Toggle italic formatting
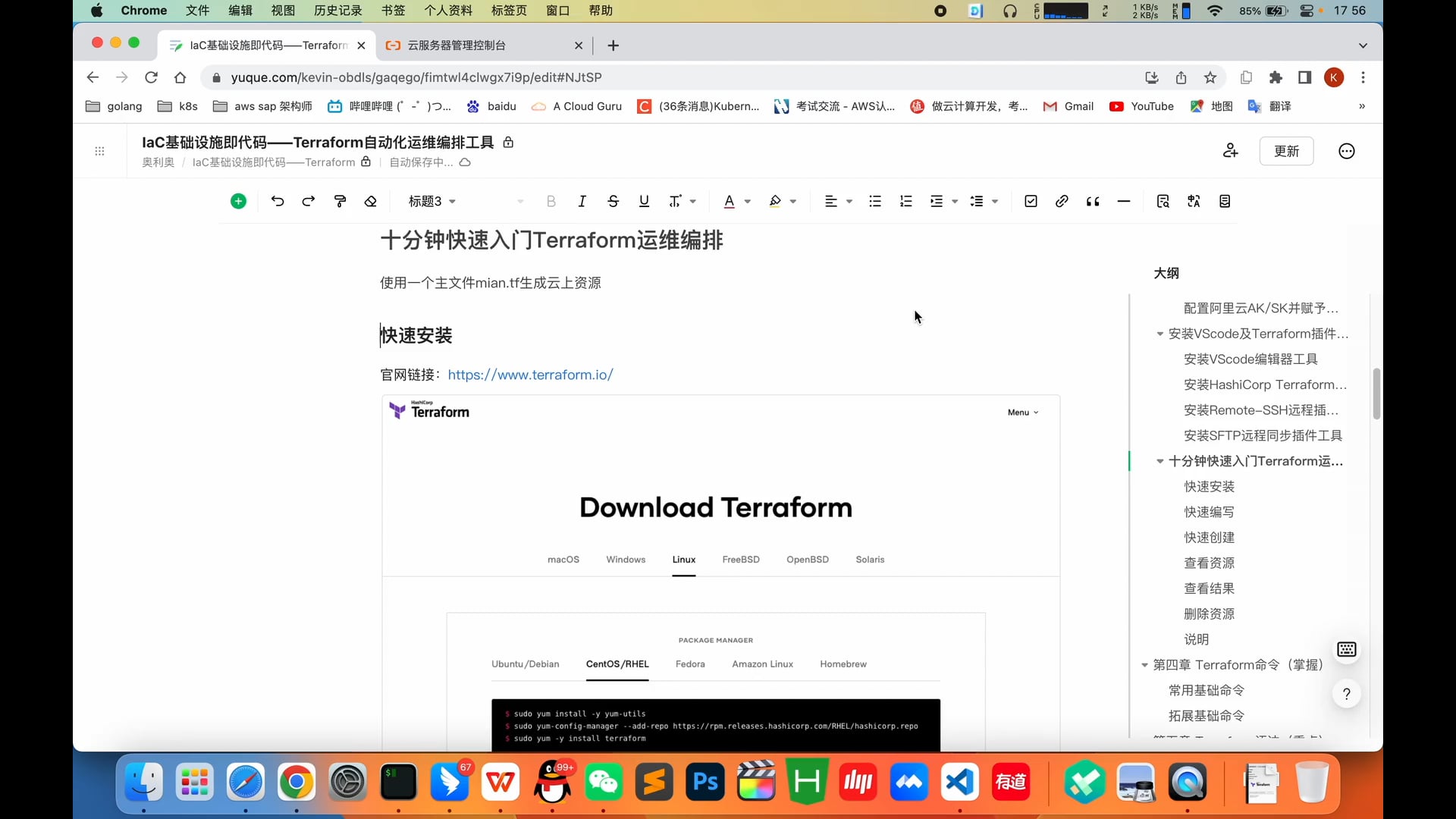The width and height of the screenshot is (1456, 819). pos(582,201)
